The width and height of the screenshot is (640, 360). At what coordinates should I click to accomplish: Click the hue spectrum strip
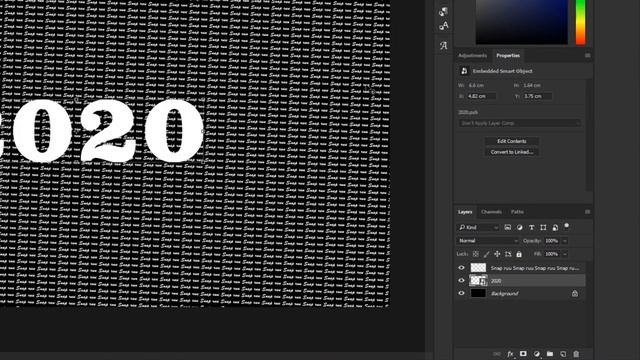(580, 22)
